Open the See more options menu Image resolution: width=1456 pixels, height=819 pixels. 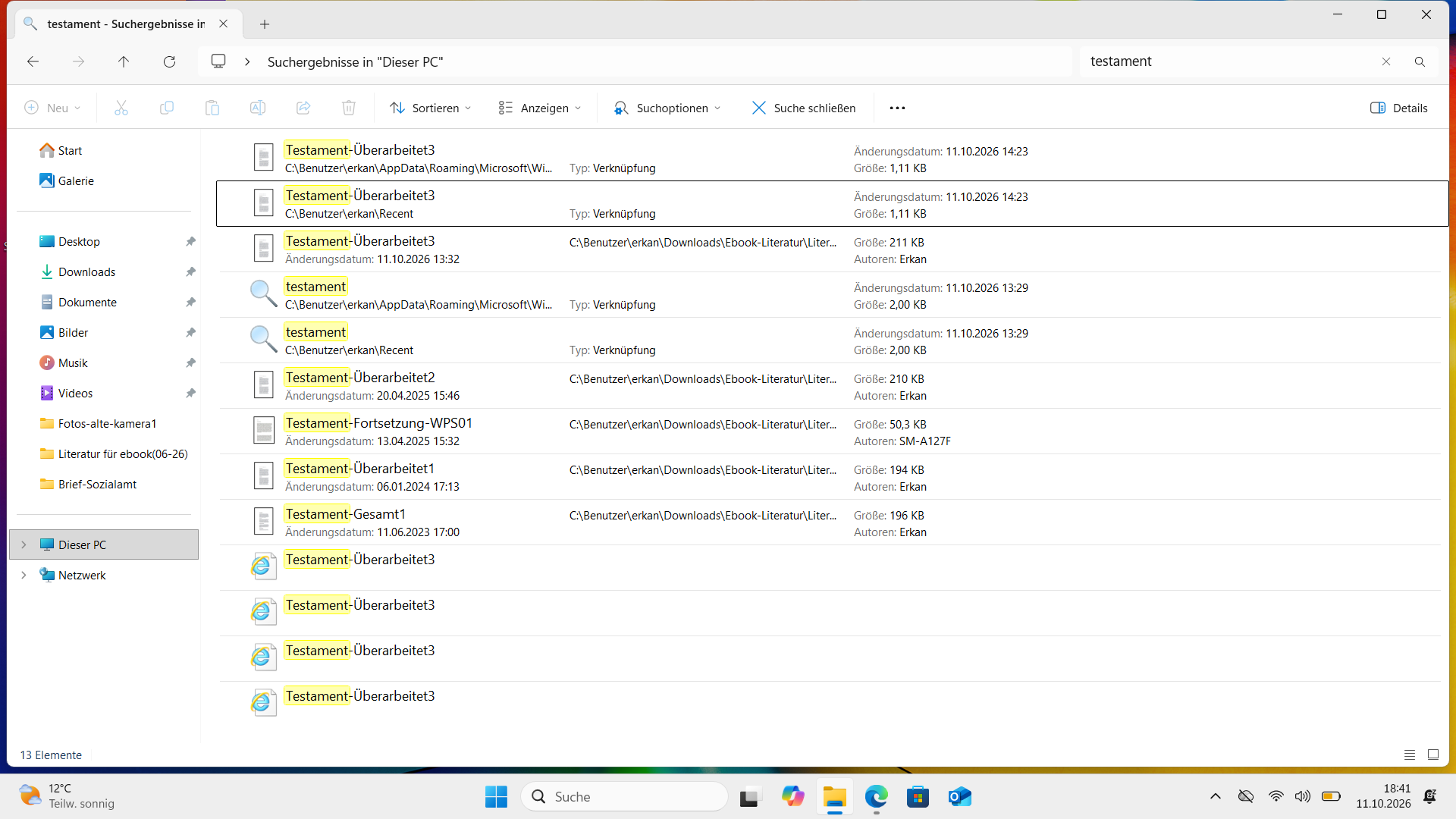[897, 108]
